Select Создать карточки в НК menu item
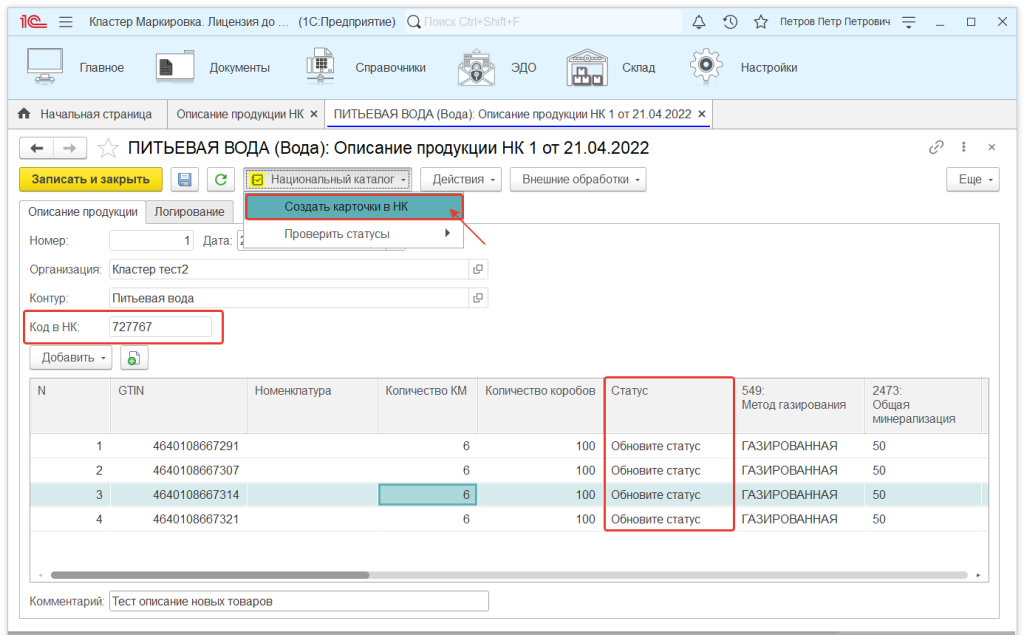Viewport: 1024px width, 635px height. (x=354, y=206)
